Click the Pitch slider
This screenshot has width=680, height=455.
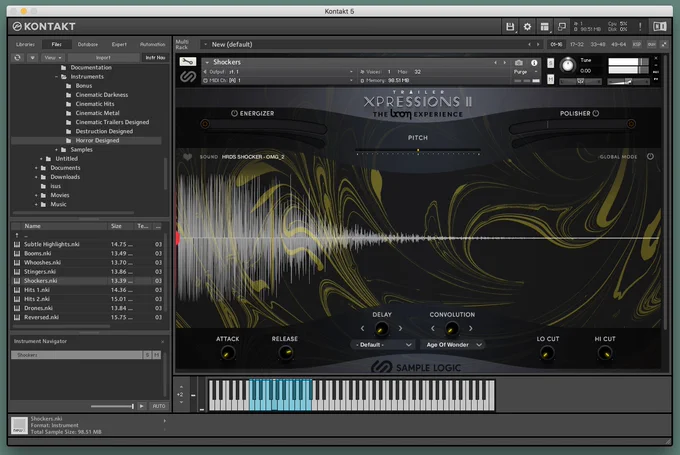[x=418, y=152]
